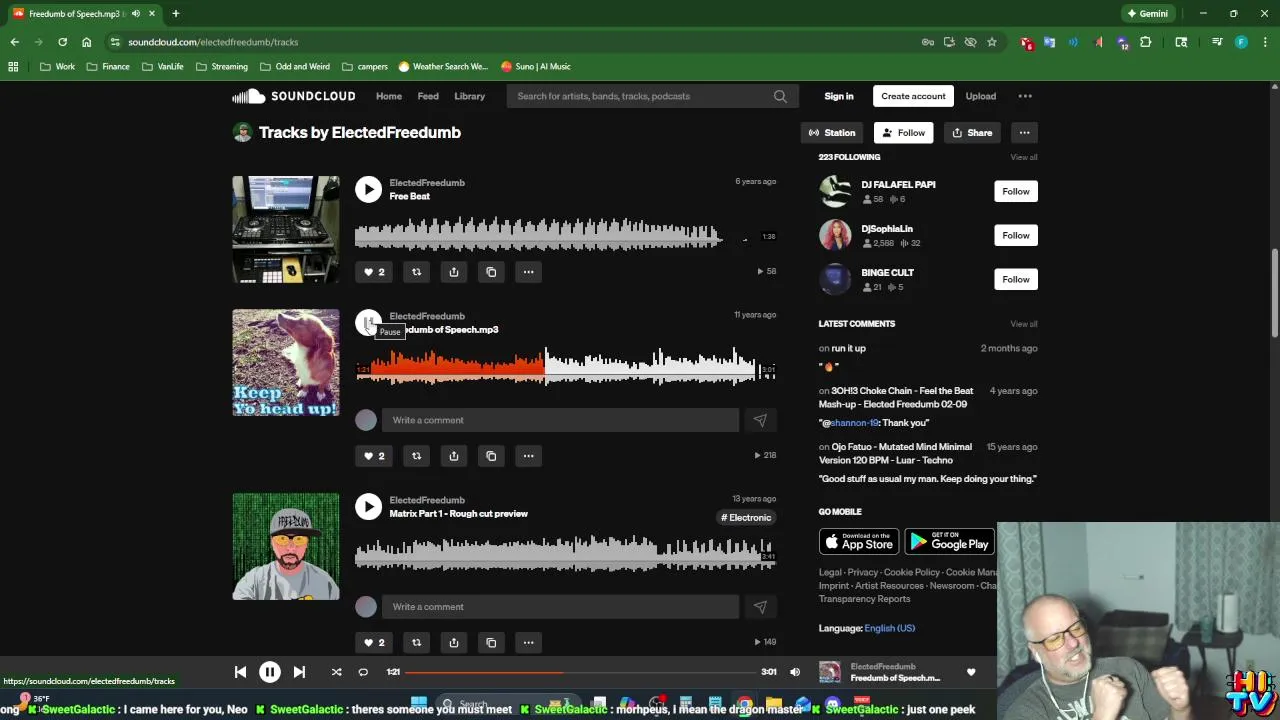
Task: Like the Matrix Part 1 track
Action: [x=373, y=643]
